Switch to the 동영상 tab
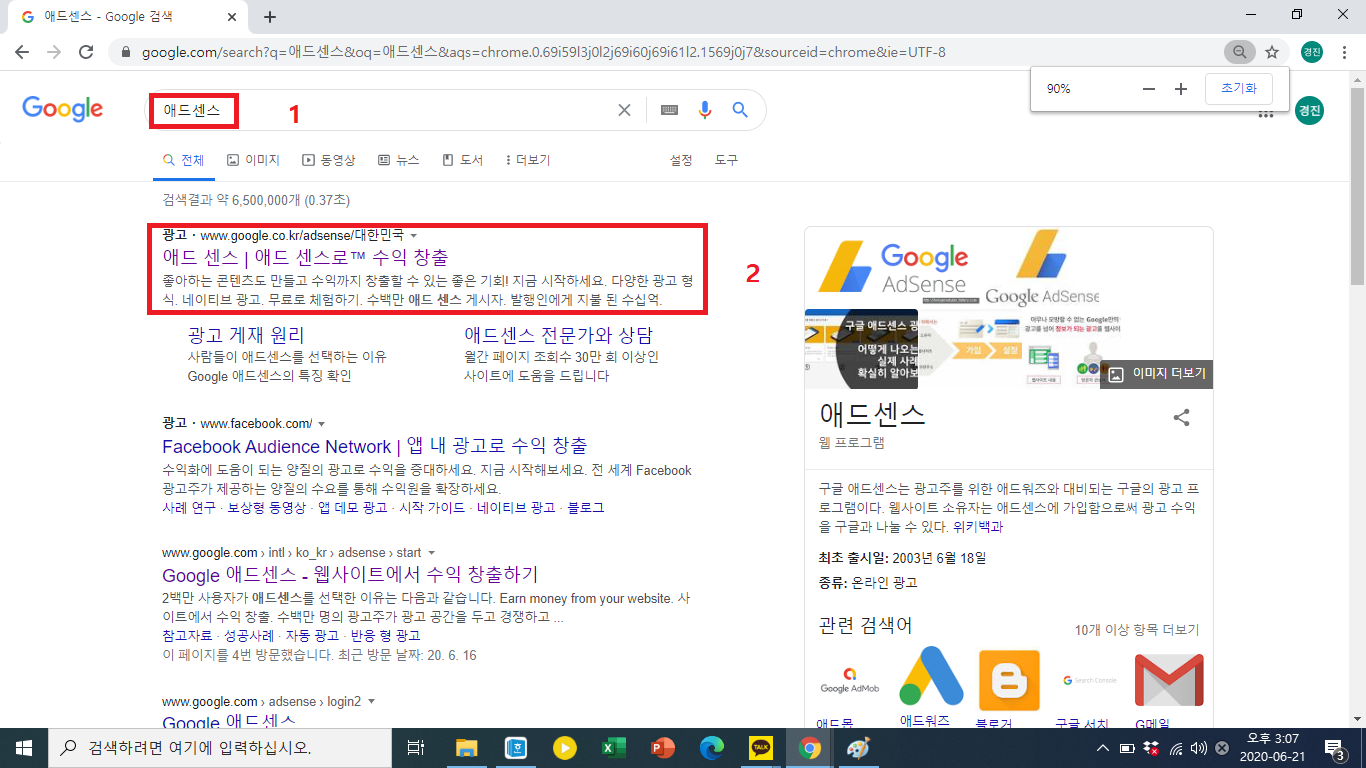The width and height of the screenshot is (1366, 768). (x=329, y=160)
